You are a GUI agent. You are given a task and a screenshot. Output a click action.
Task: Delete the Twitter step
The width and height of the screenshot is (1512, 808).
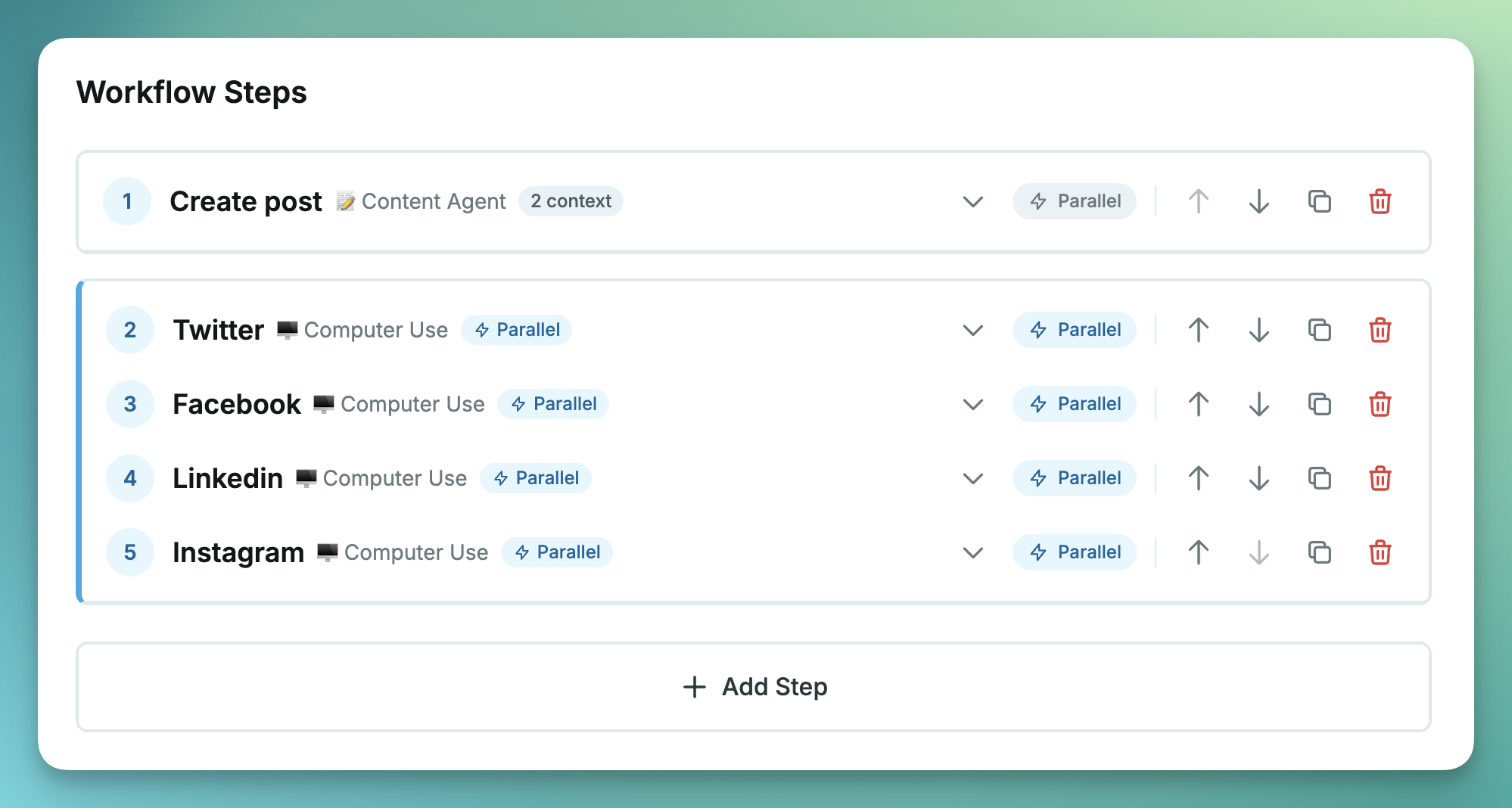tap(1380, 330)
